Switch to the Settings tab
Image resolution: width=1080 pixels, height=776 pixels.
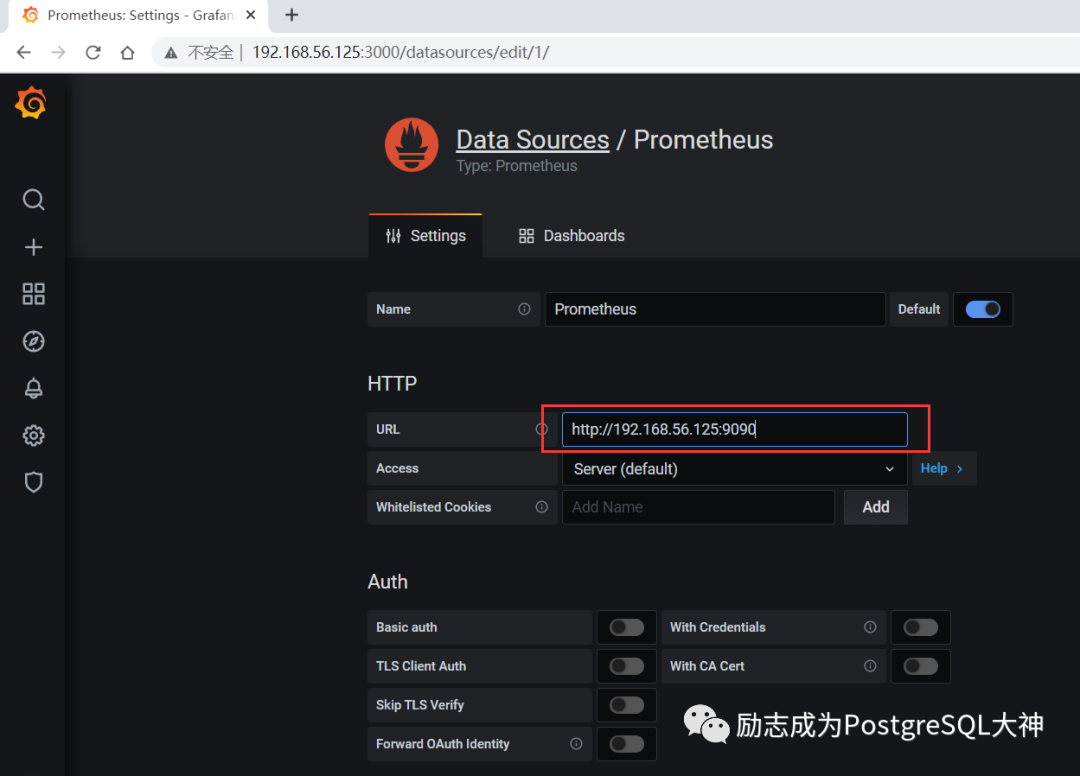[426, 235]
